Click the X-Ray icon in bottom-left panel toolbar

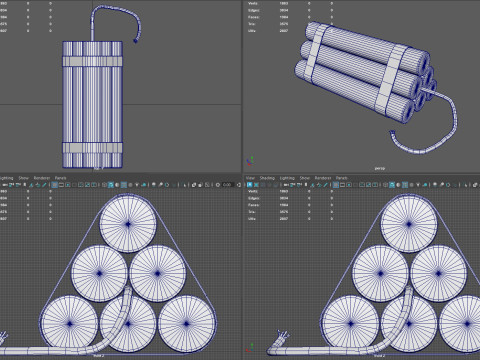pyautogui.click(x=194, y=185)
